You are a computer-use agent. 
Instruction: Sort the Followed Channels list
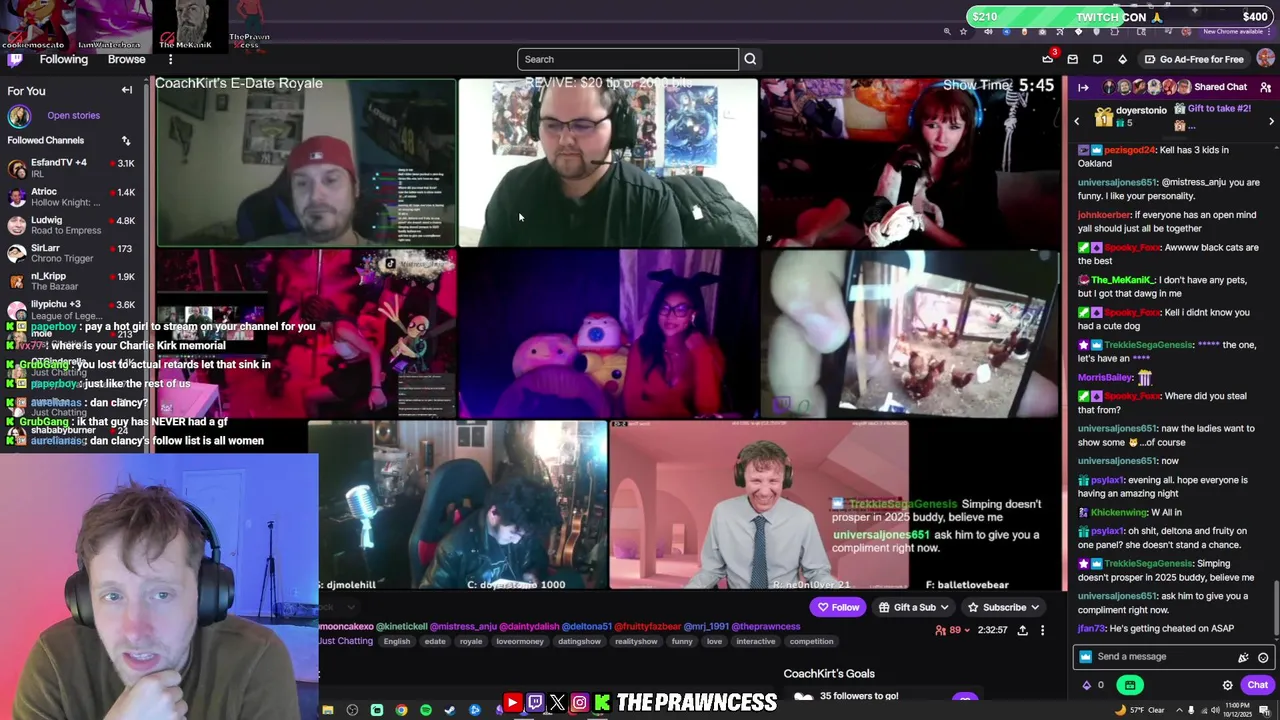click(x=126, y=141)
